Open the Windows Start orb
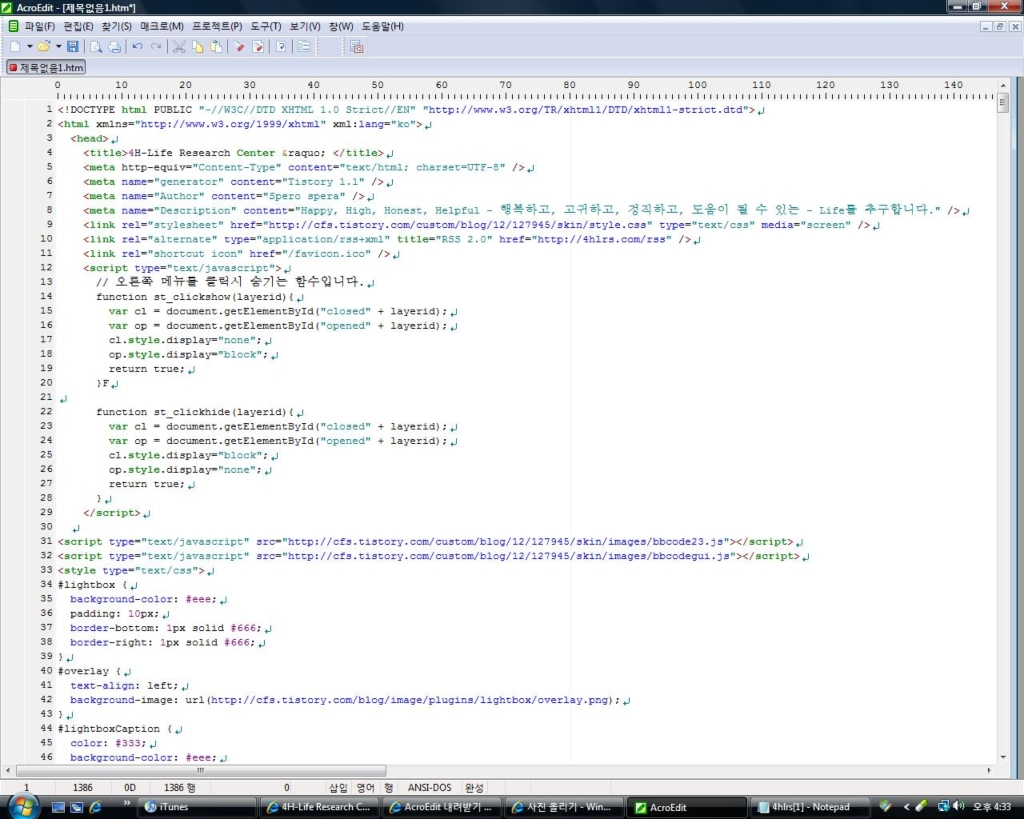The image size is (1024, 819). 23,806
